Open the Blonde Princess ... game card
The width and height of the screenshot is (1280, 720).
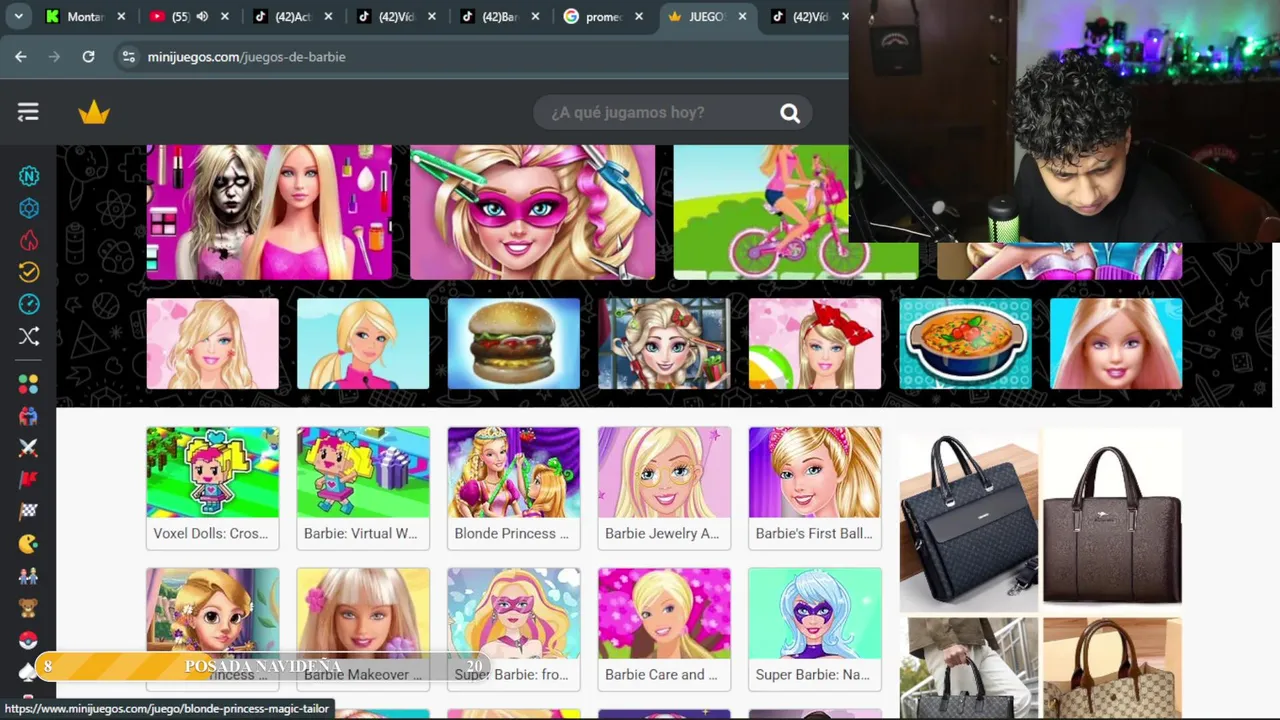click(513, 488)
